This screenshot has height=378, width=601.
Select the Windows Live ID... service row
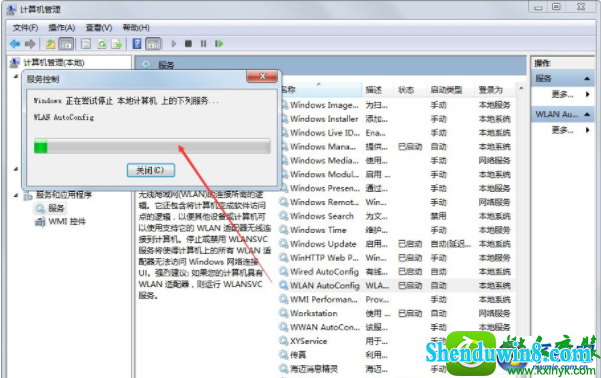coord(397,133)
